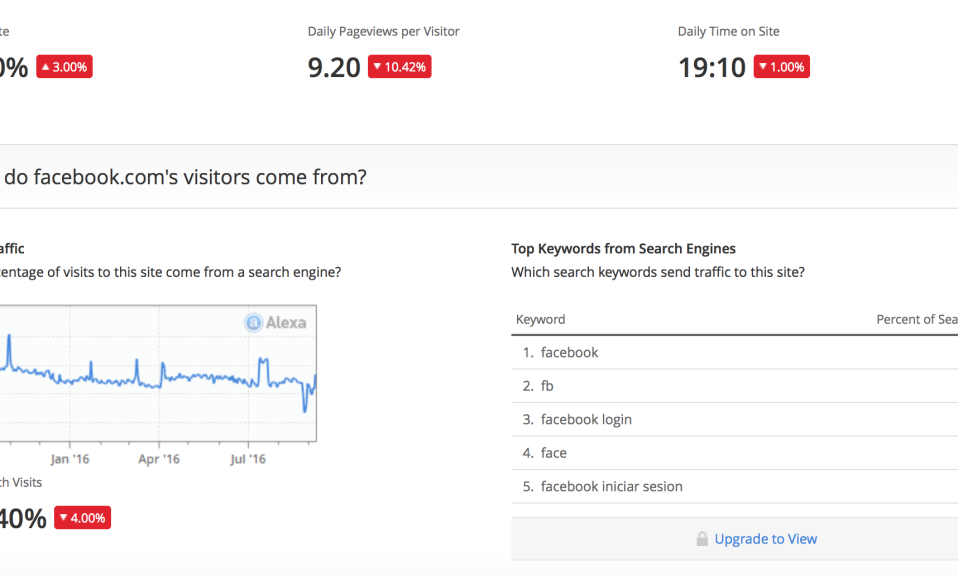Click the Jan '16 label on chart axis
The image size is (958, 575).
coord(69,459)
